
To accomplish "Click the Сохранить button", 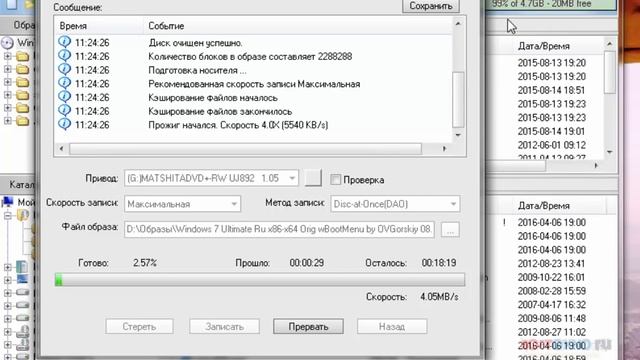I will [x=431, y=6].
